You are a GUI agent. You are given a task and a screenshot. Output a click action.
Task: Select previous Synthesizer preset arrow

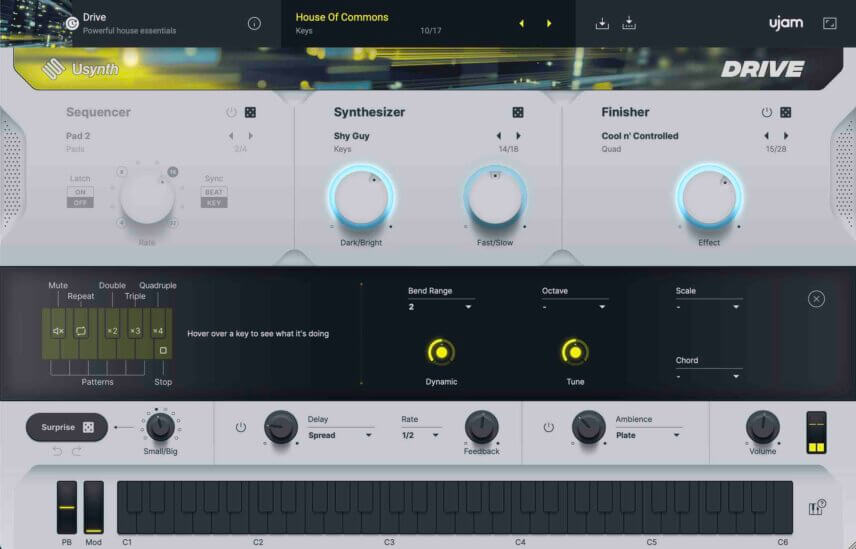pyautogui.click(x=498, y=136)
